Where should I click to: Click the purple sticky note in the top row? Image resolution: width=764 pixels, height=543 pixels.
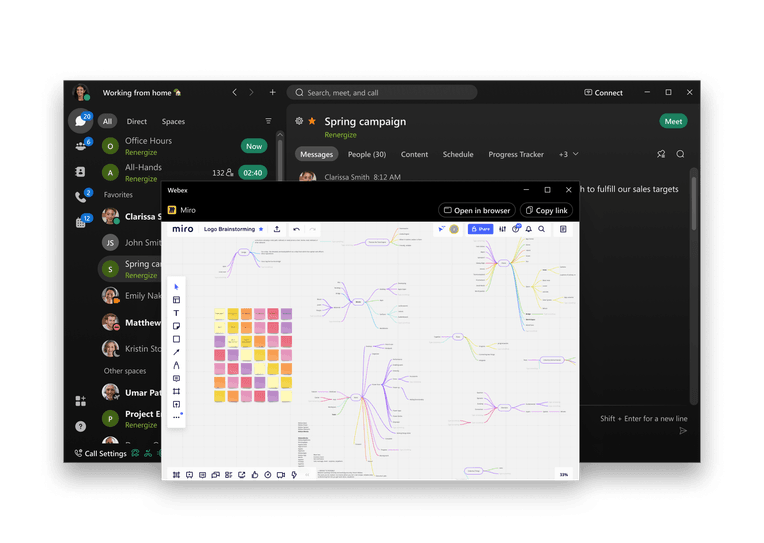pos(286,313)
